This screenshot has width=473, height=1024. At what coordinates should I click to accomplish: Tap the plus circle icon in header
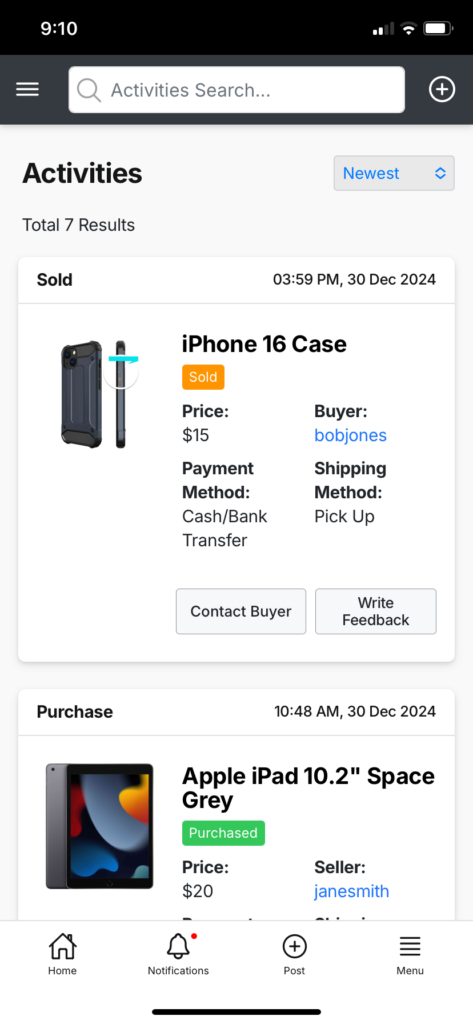tap(442, 89)
